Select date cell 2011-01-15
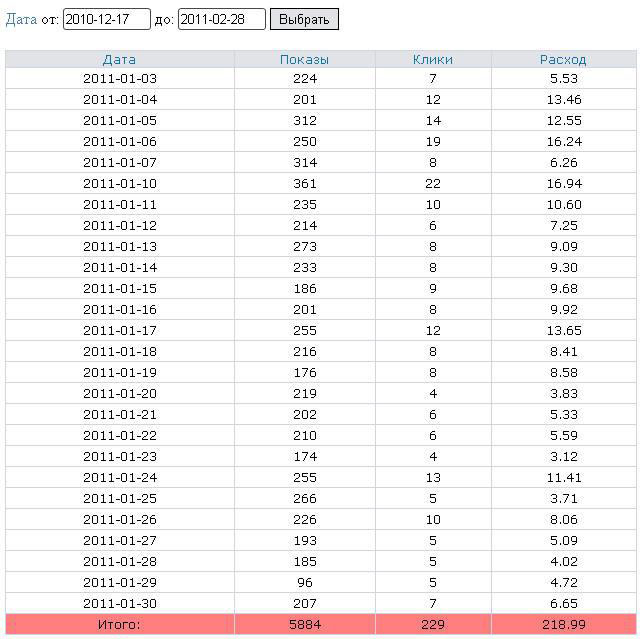 pos(120,289)
